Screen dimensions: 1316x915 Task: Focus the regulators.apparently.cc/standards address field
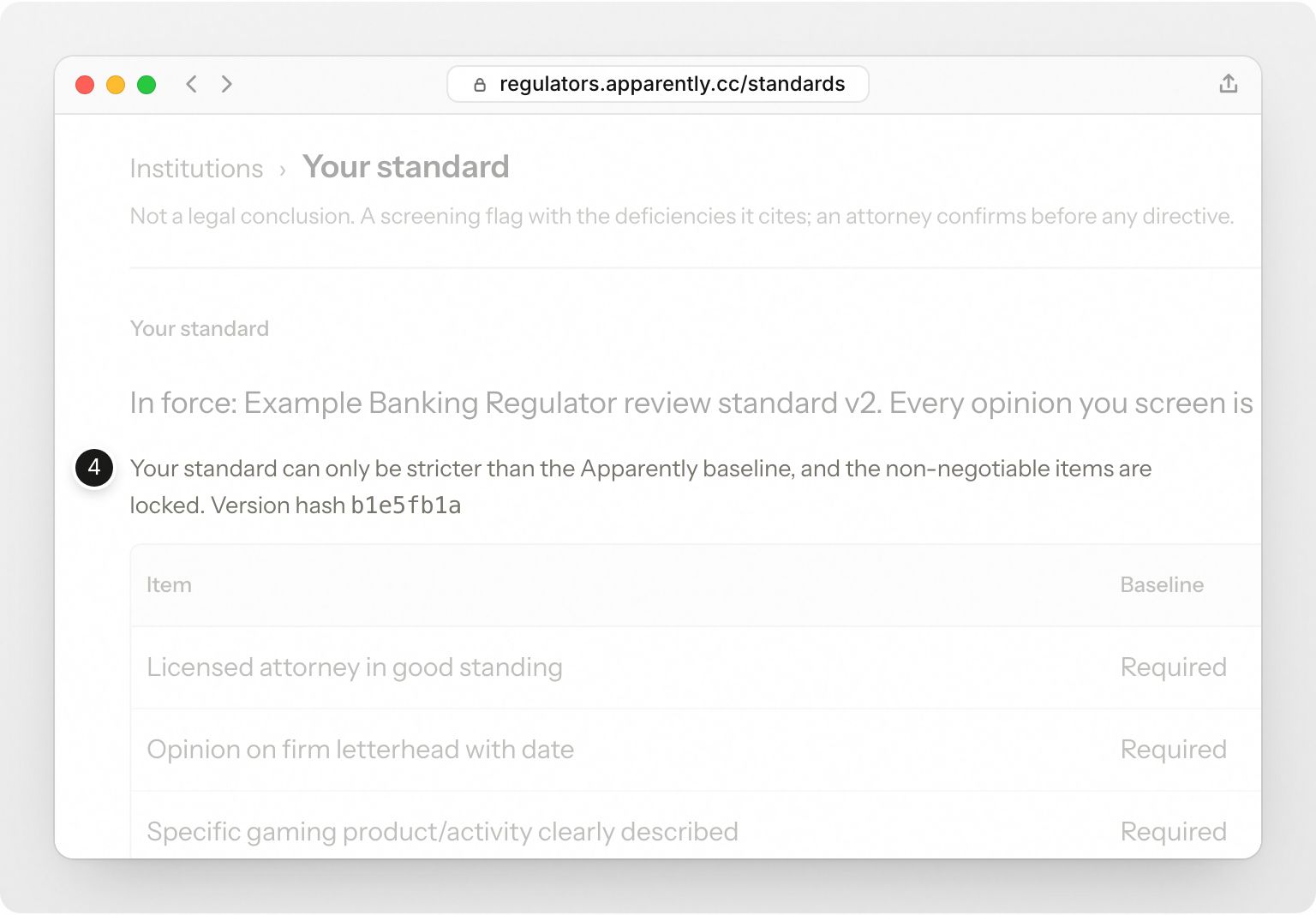click(x=658, y=84)
